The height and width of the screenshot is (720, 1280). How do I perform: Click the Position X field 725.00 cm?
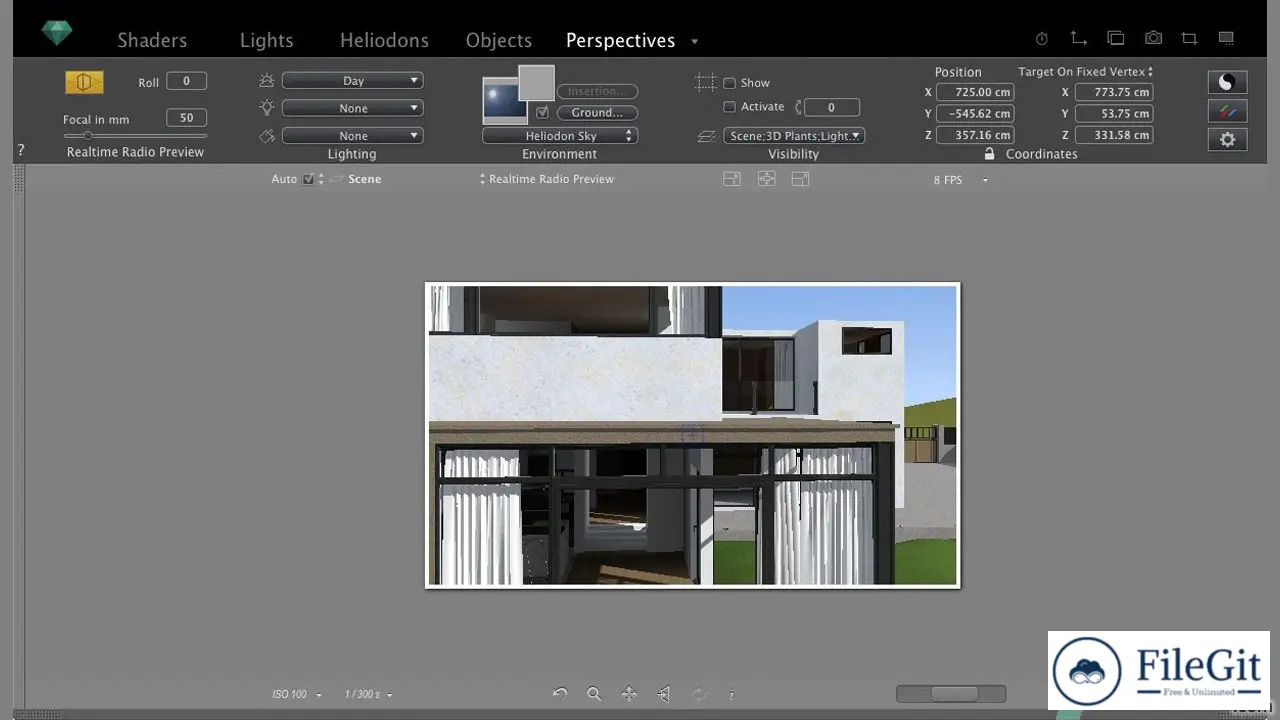[x=975, y=92]
